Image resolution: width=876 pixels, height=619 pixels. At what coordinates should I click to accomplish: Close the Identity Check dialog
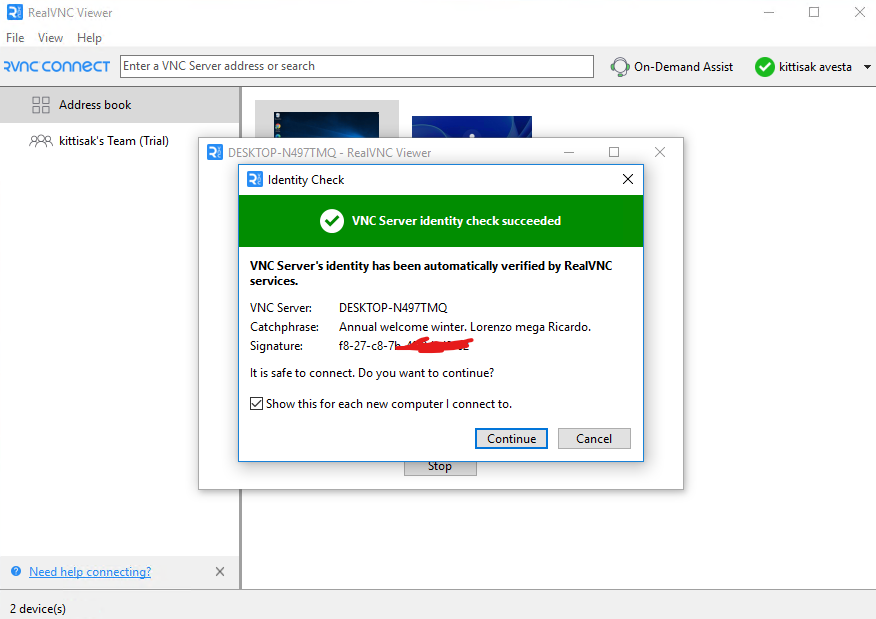point(628,179)
